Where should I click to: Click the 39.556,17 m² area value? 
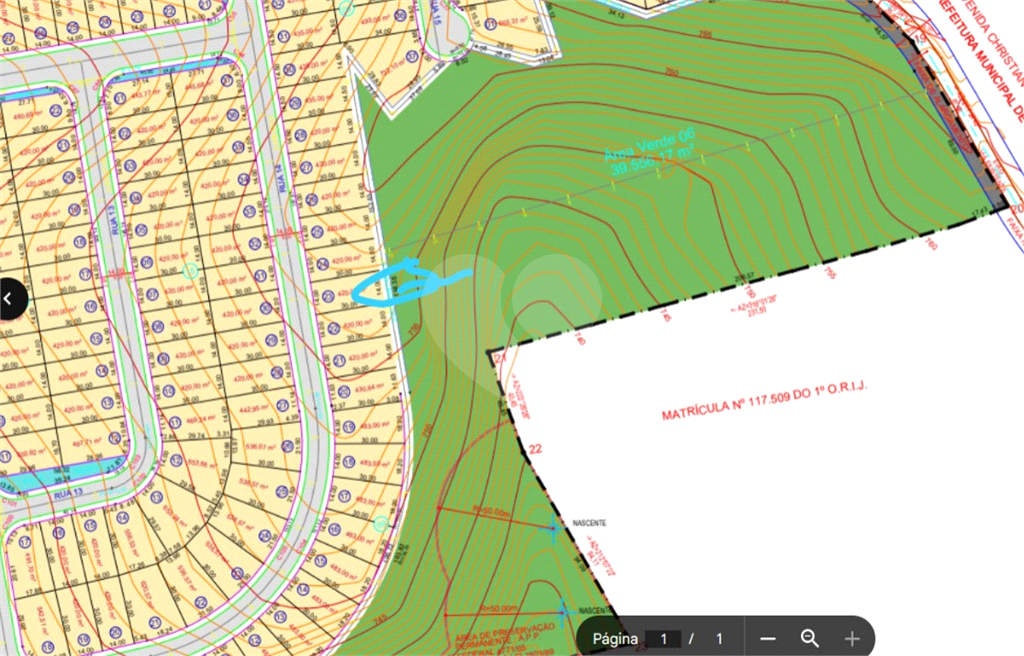pyautogui.click(x=652, y=165)
